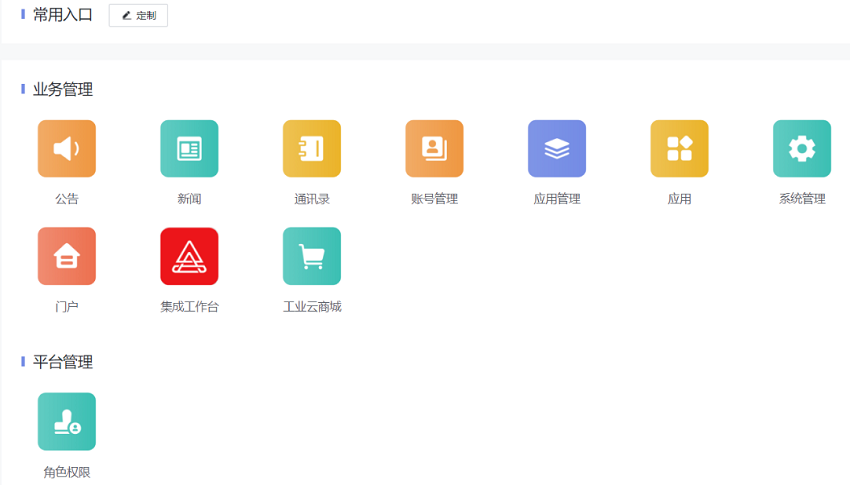Launch the red 集成工作台 triangle icon
850x485 pixels.
pyautogui.click(x=189, y=256)
